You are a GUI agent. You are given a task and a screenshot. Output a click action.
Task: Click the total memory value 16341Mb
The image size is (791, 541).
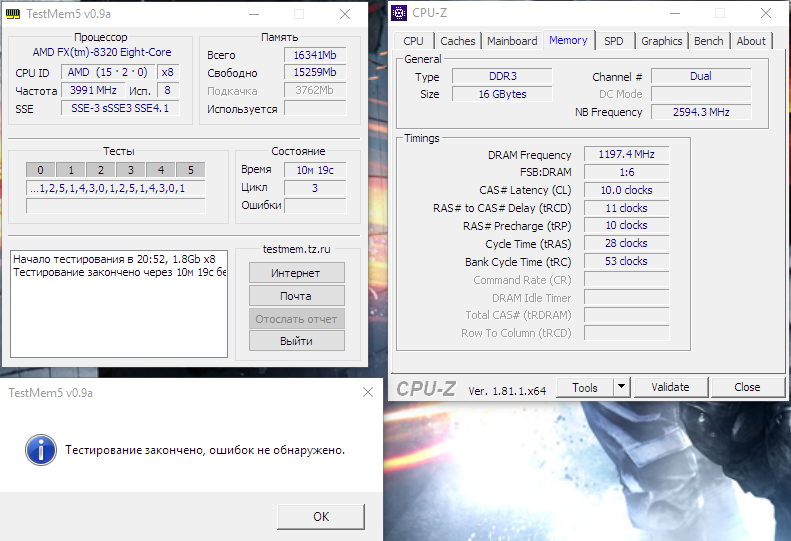315,55
